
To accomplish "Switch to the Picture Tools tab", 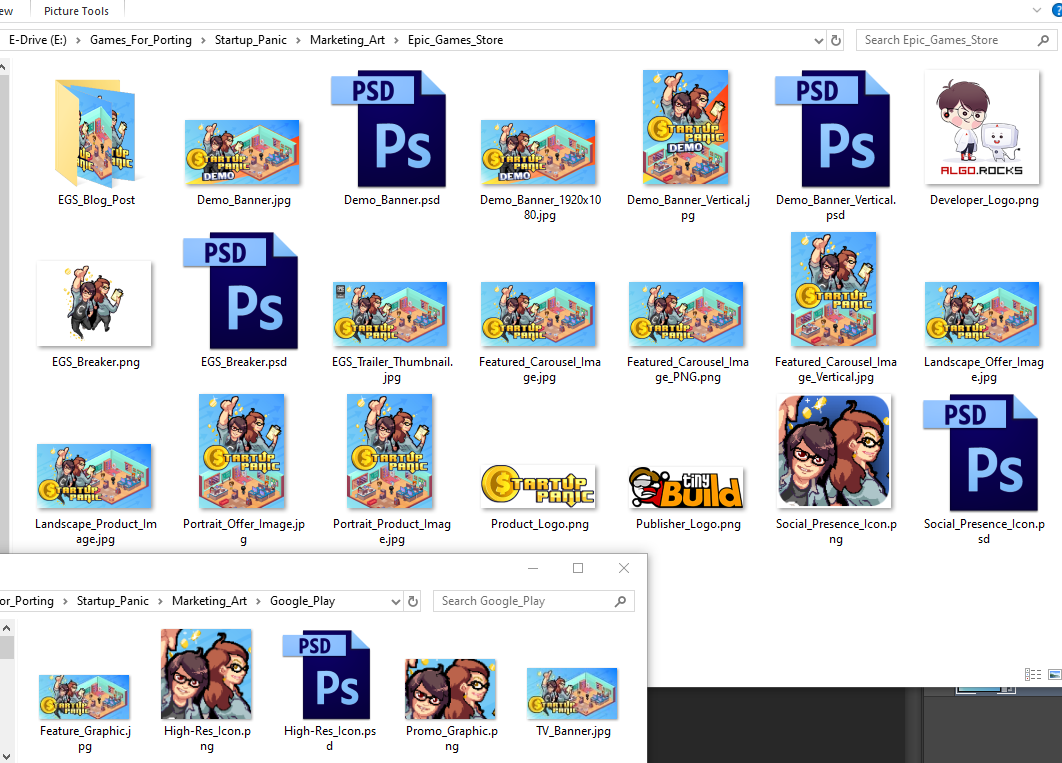I will pyautogui.click(x=77, y=11).
